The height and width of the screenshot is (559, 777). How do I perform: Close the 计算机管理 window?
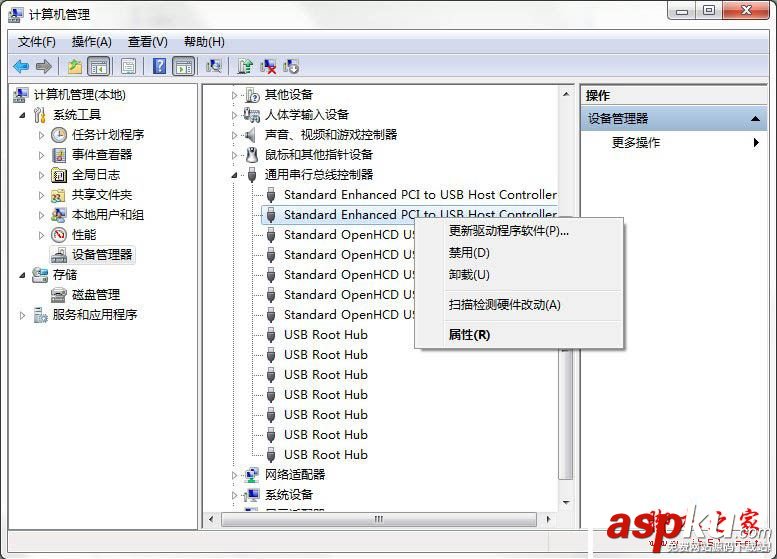(746, 10)
